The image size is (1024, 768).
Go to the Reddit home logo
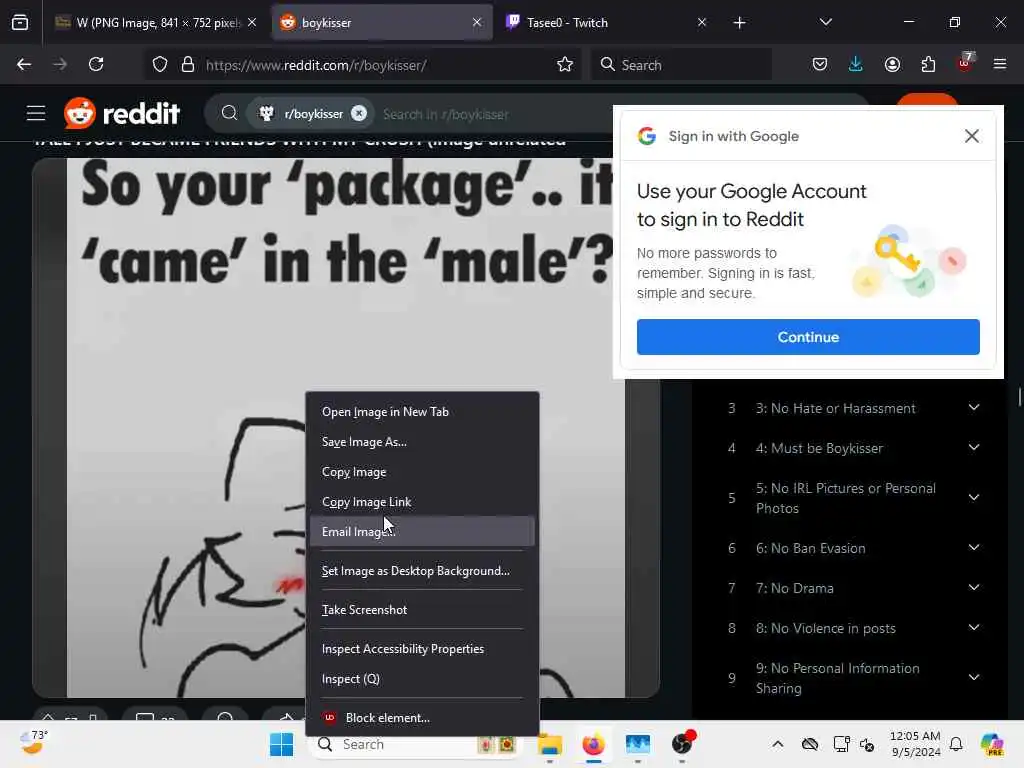(121, 114)
